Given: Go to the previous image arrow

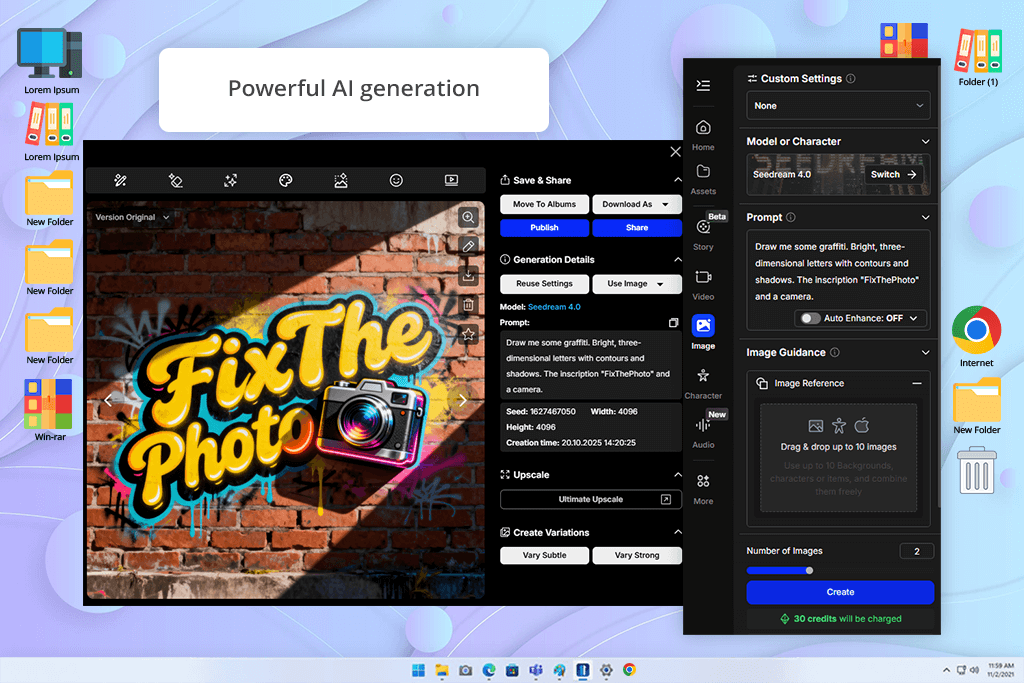Looking at the screenshot, I should [x=108, y=400].
